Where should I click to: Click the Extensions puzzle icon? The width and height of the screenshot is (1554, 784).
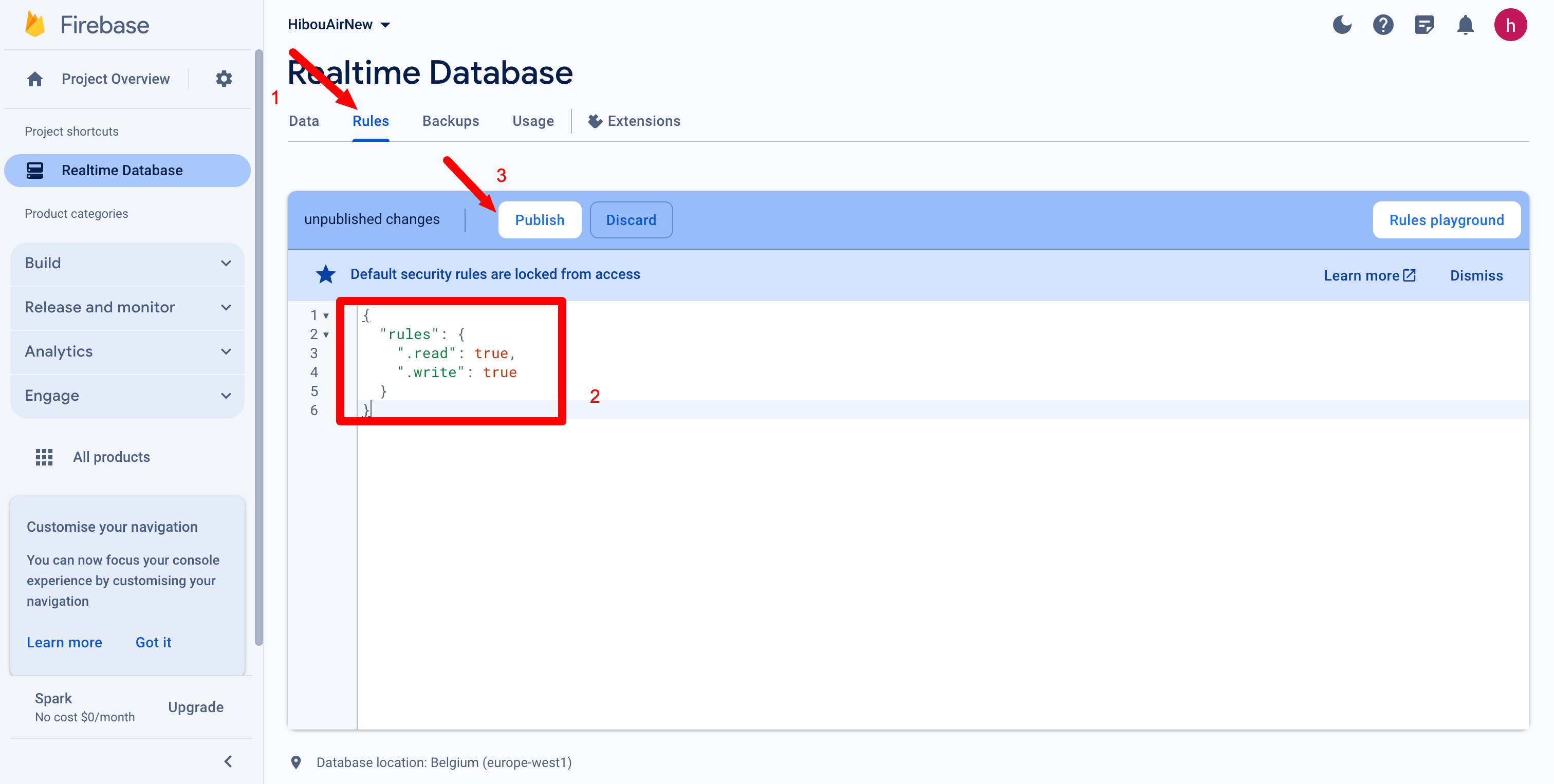click(x=595, y=121)
